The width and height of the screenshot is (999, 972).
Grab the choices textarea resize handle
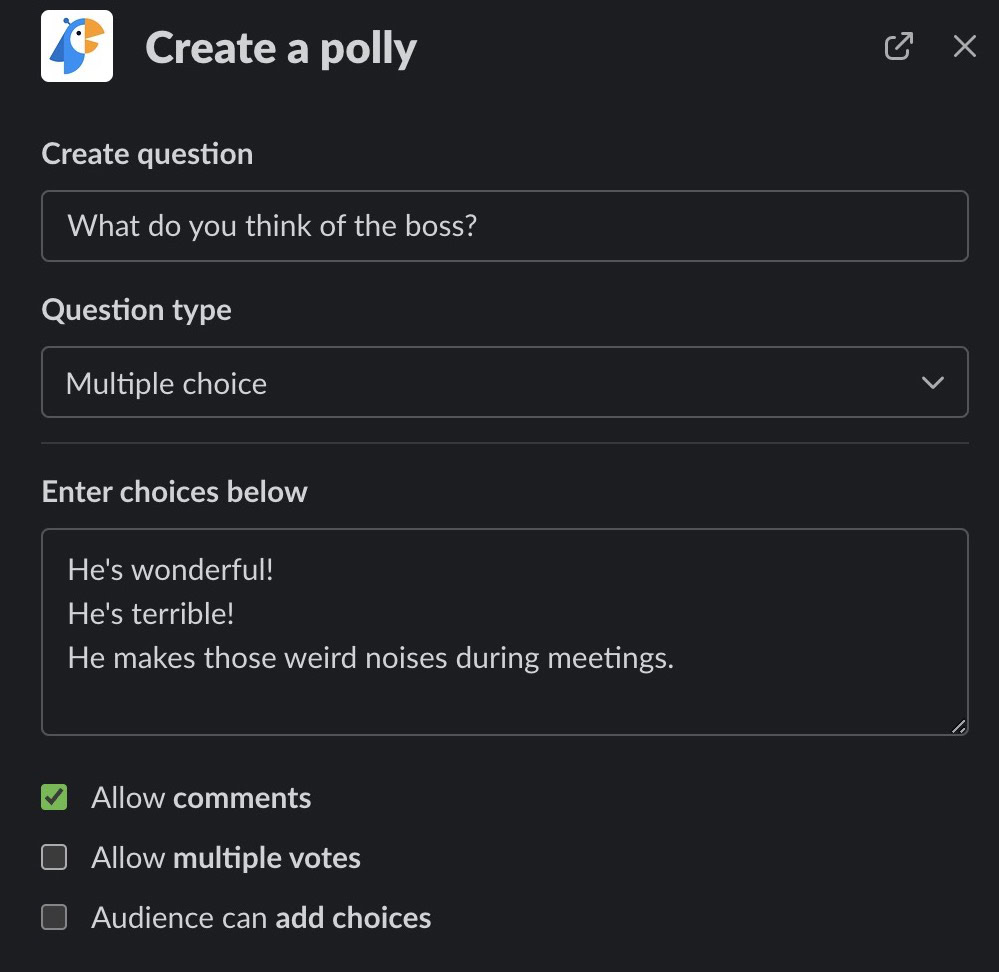click(959, 727)
